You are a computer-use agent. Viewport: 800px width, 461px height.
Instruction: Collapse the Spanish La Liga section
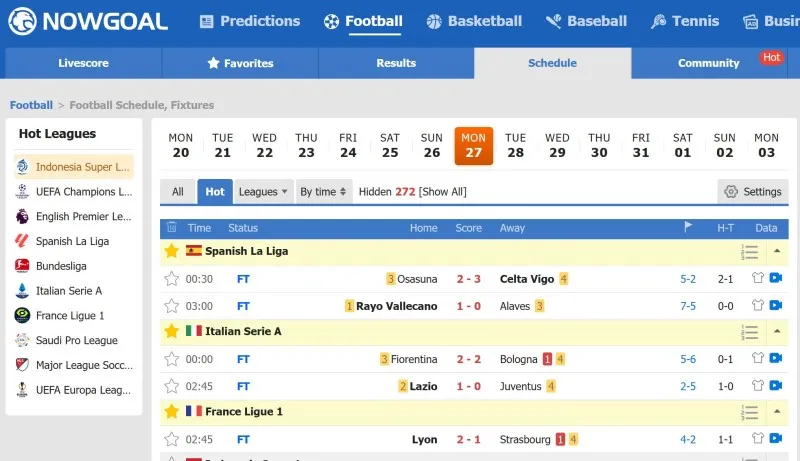[777, 251]
